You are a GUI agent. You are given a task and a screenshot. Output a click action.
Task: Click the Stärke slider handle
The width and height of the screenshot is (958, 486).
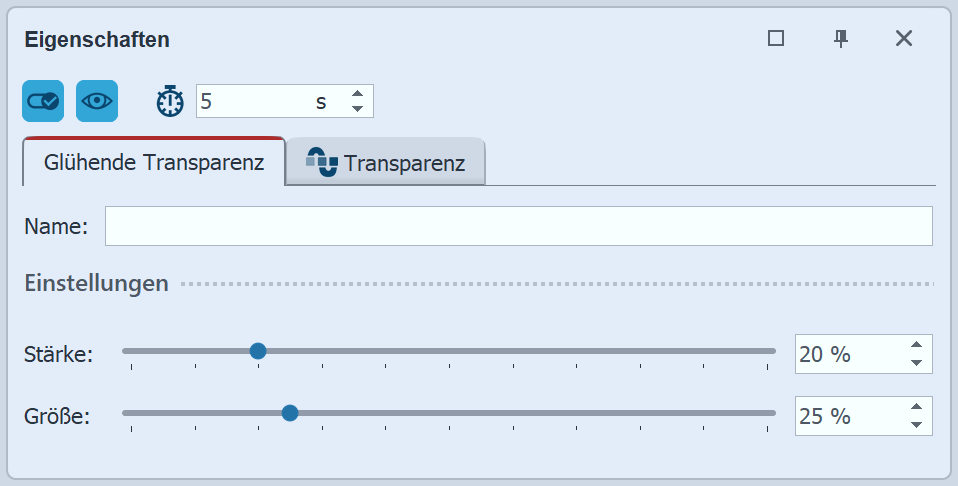257,350
